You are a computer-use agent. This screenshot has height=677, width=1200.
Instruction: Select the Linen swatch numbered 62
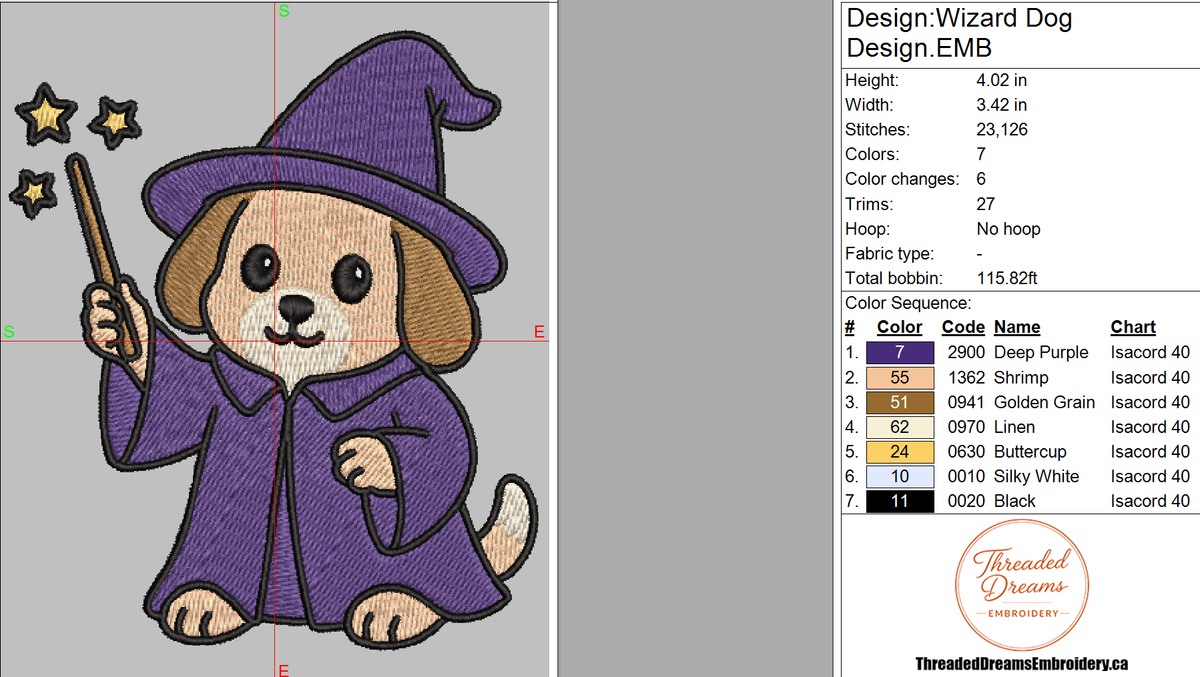[x=900, y=427]
